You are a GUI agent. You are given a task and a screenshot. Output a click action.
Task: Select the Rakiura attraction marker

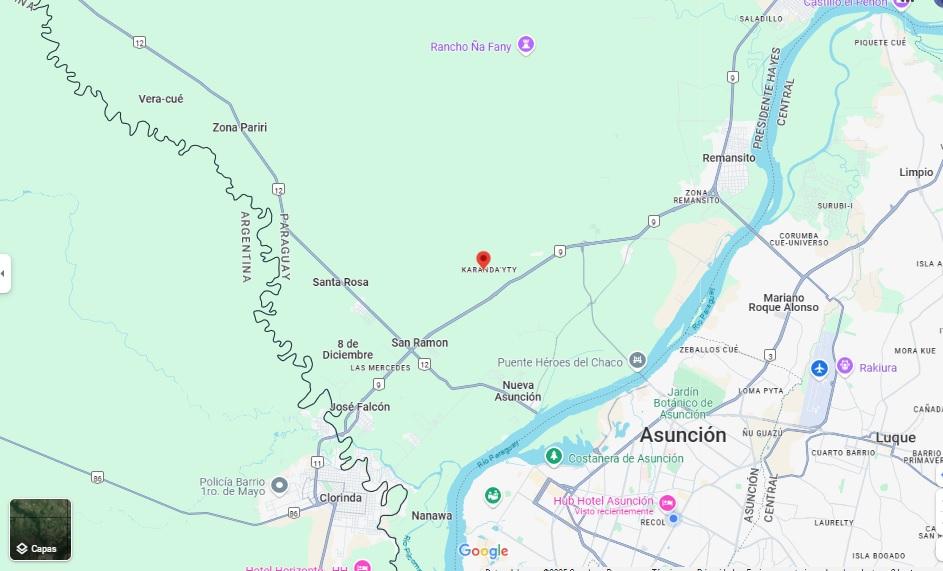(x=845, y=366)
